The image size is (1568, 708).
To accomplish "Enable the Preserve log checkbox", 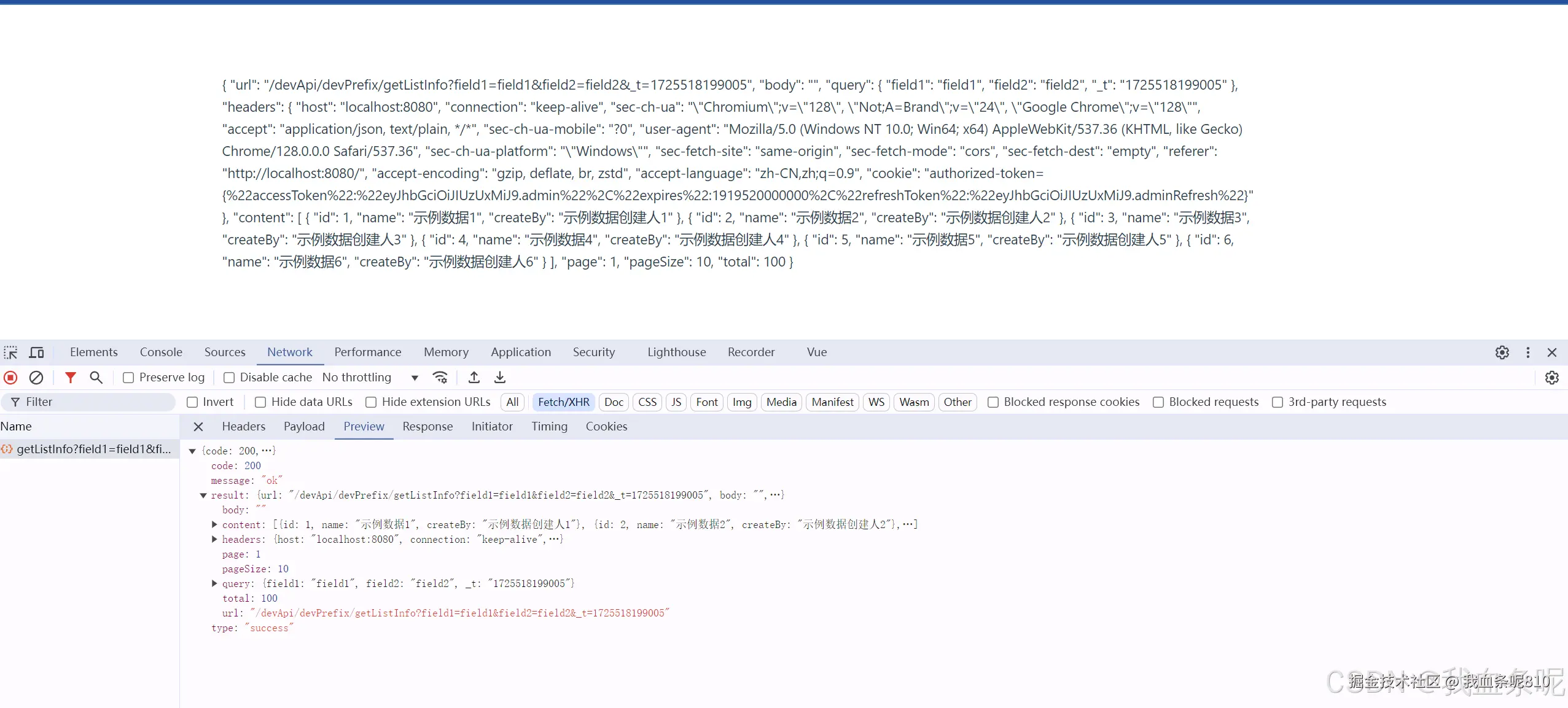I will point(128,378).
